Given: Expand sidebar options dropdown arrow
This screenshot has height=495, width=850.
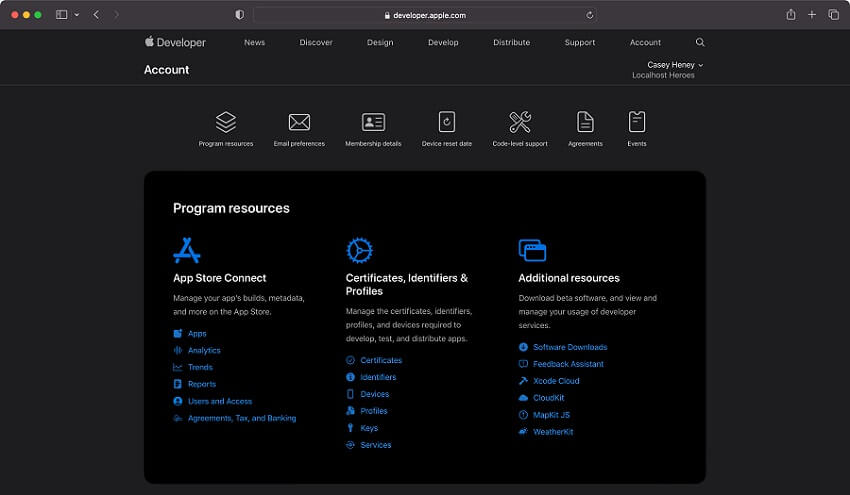Looking at the screenshot, I should [x=76, y=15].
